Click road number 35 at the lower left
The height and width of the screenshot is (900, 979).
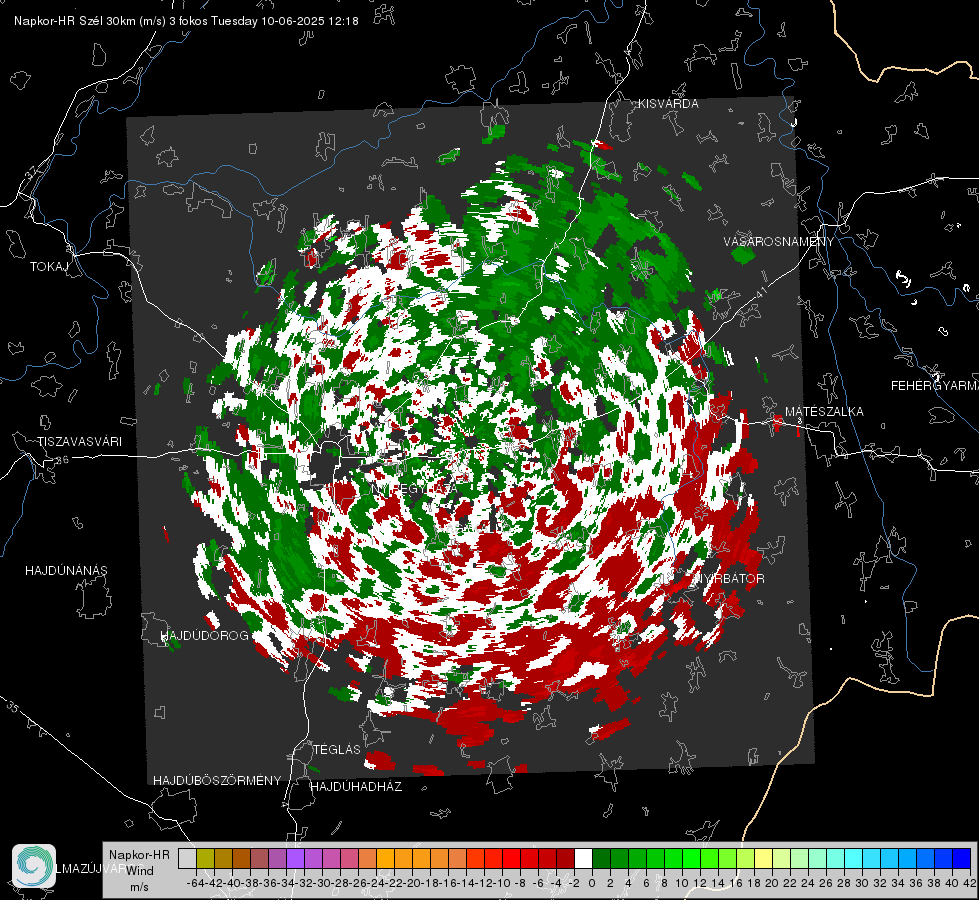pyautogui.click(x=13, y=706)
